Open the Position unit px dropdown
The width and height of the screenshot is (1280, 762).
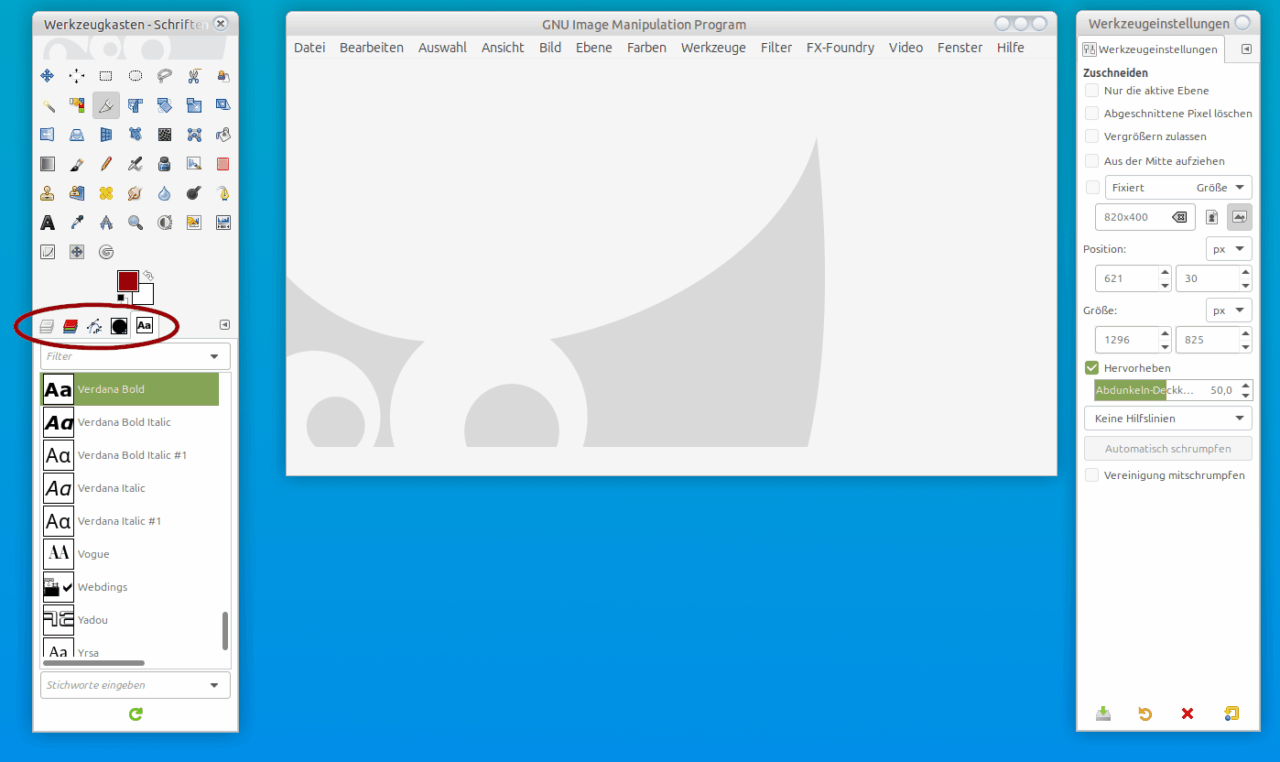(x=1229, y=248)
